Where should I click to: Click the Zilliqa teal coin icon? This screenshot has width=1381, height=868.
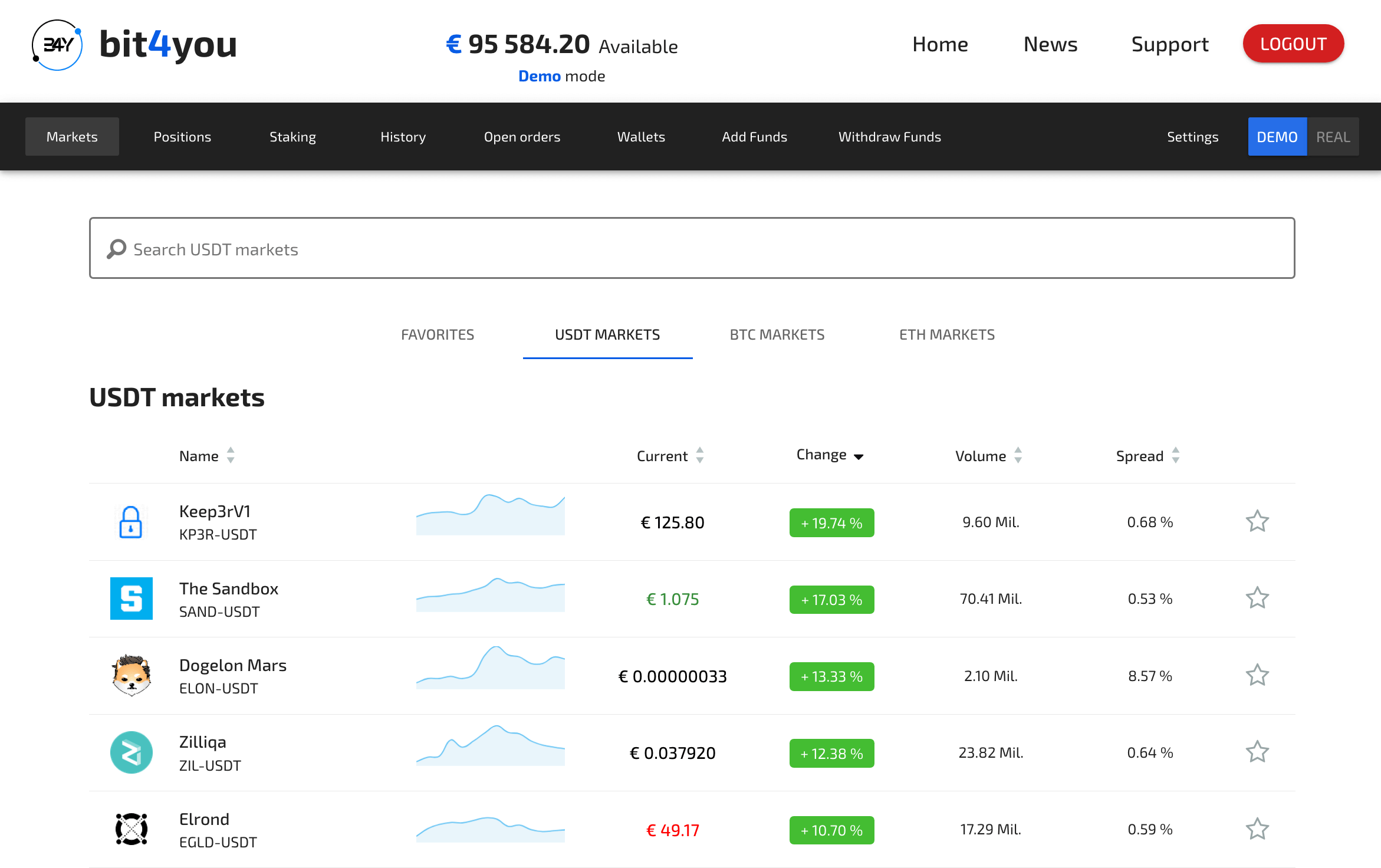point(131,752)
